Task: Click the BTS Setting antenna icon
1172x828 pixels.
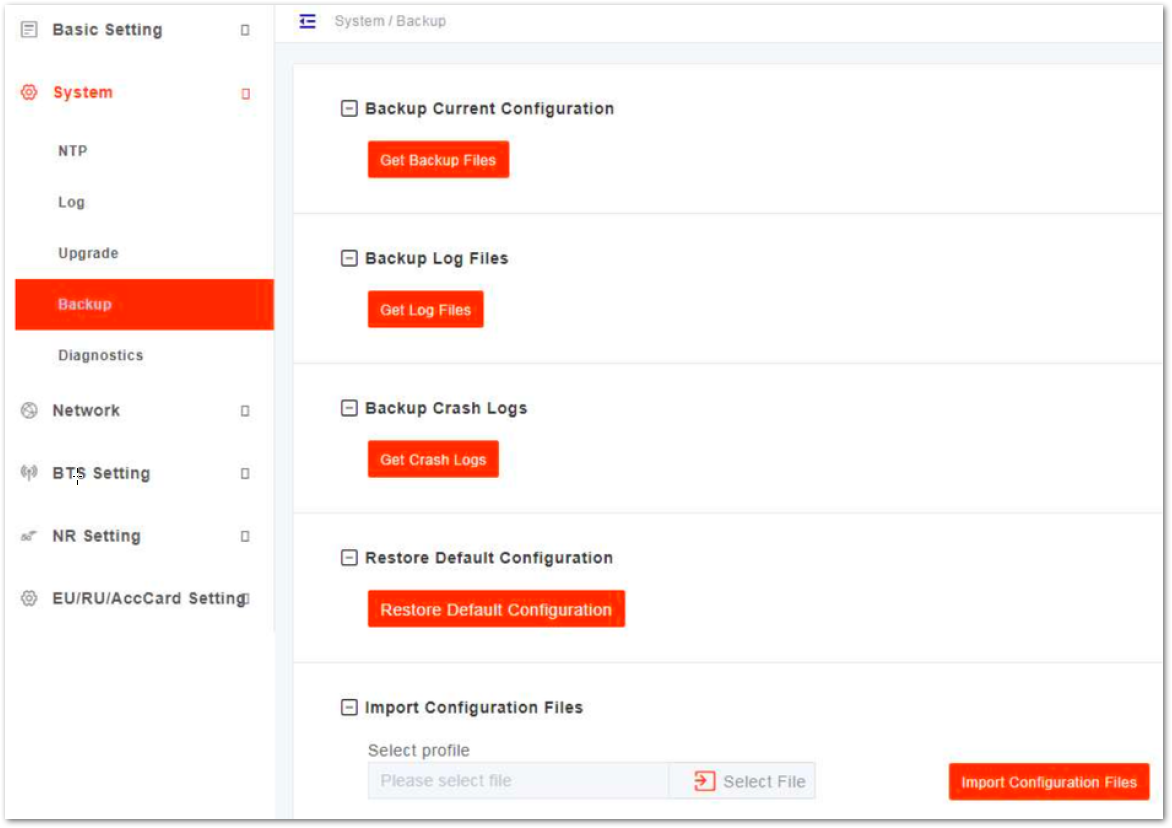Action: (x=29, y=472)
